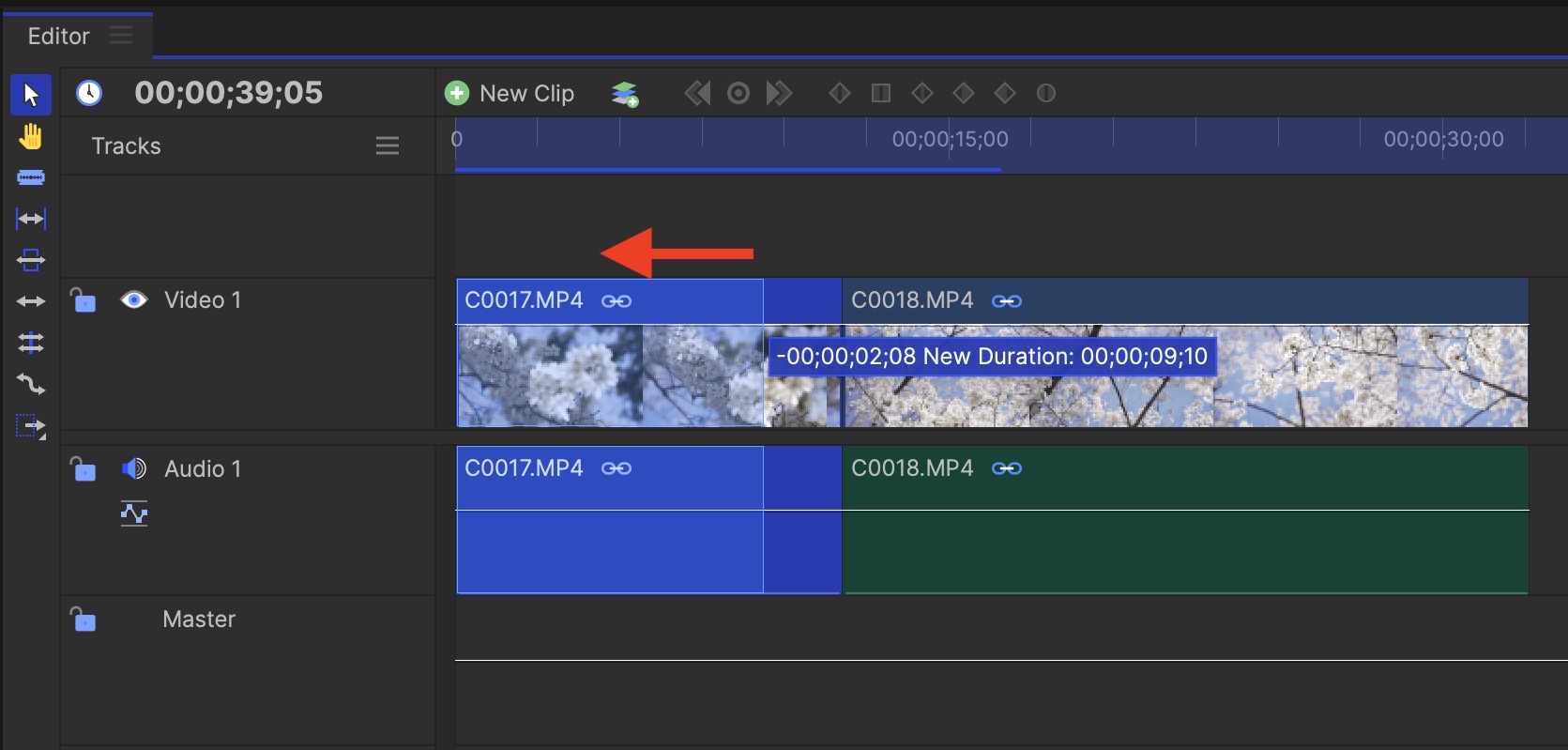This screenshot has width=1568, height=750.
Task: Choose the Slip edit tool
Action: [x=30, y=219]
